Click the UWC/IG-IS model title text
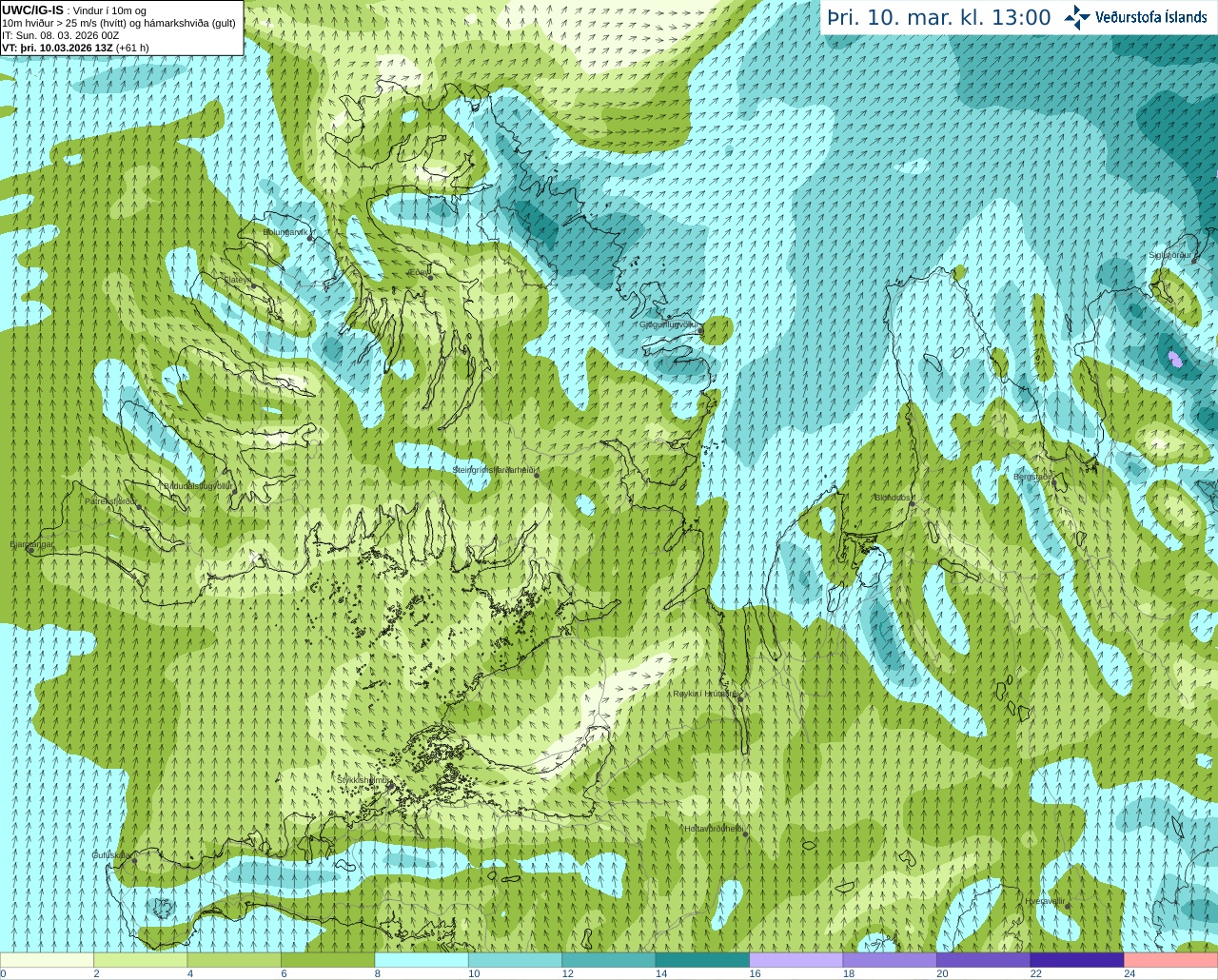This screenshot has height=980, width=1218. point(33,10)
